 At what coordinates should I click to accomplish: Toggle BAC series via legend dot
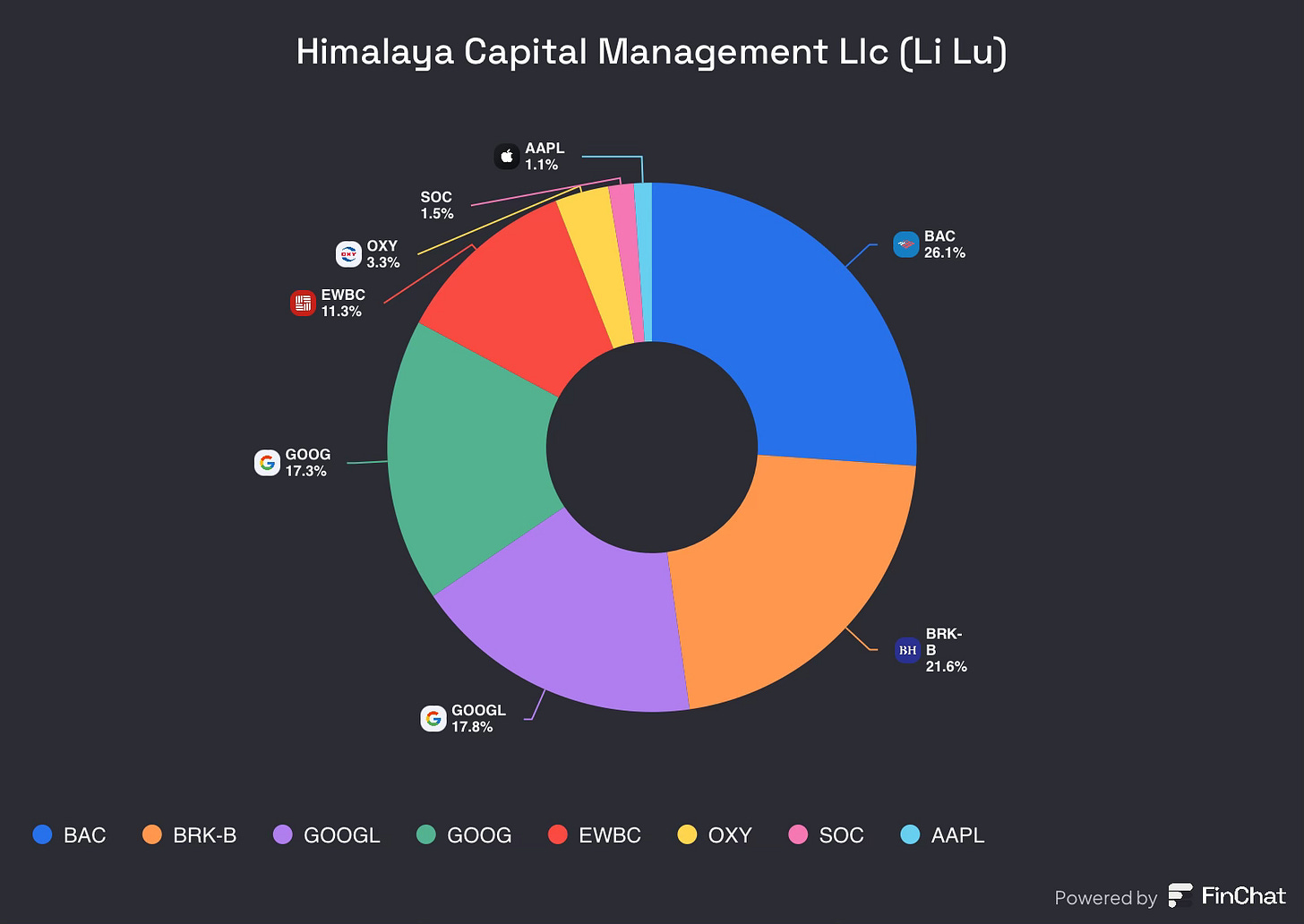(x=42, y=834)
